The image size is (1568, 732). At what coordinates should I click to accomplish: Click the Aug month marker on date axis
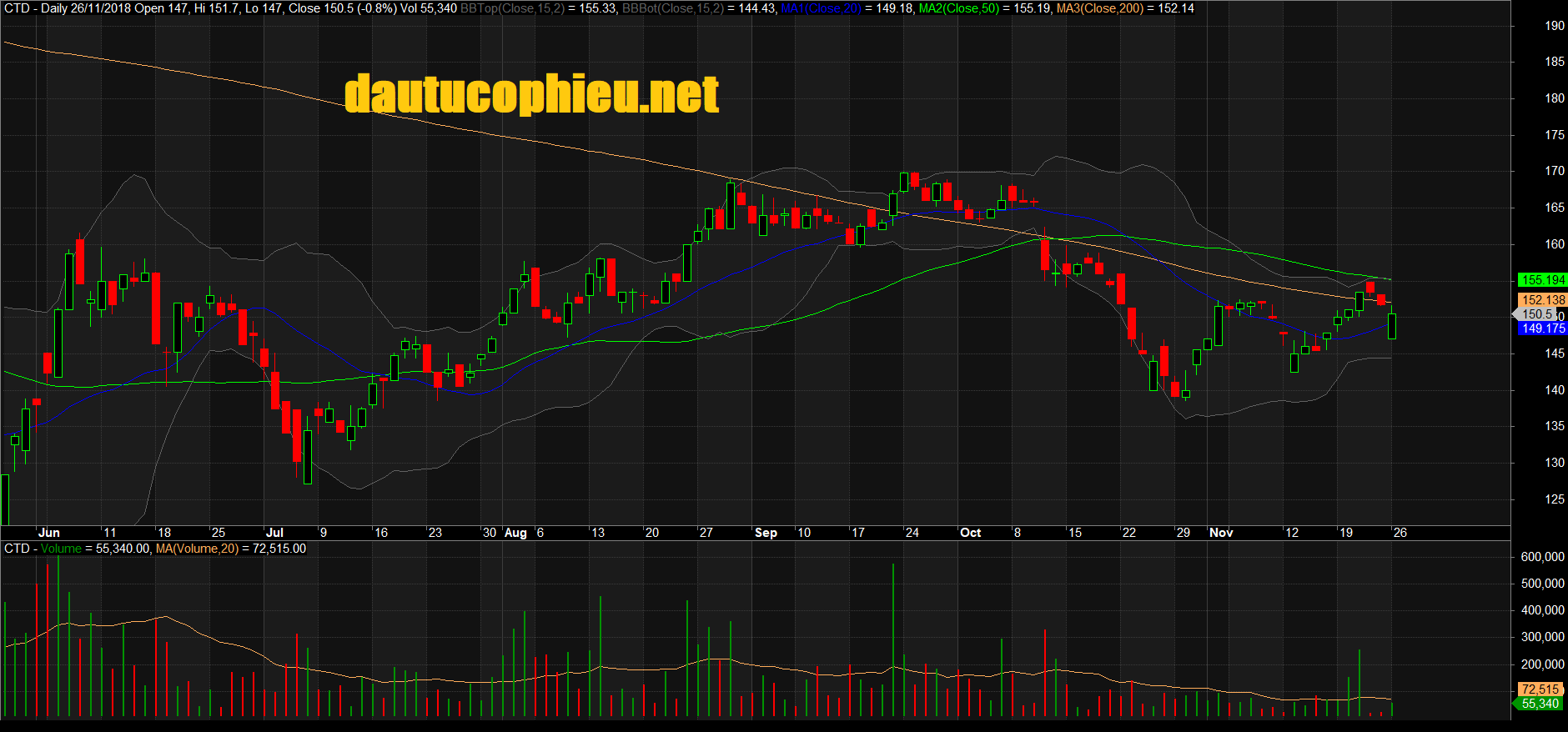point(515,533)
